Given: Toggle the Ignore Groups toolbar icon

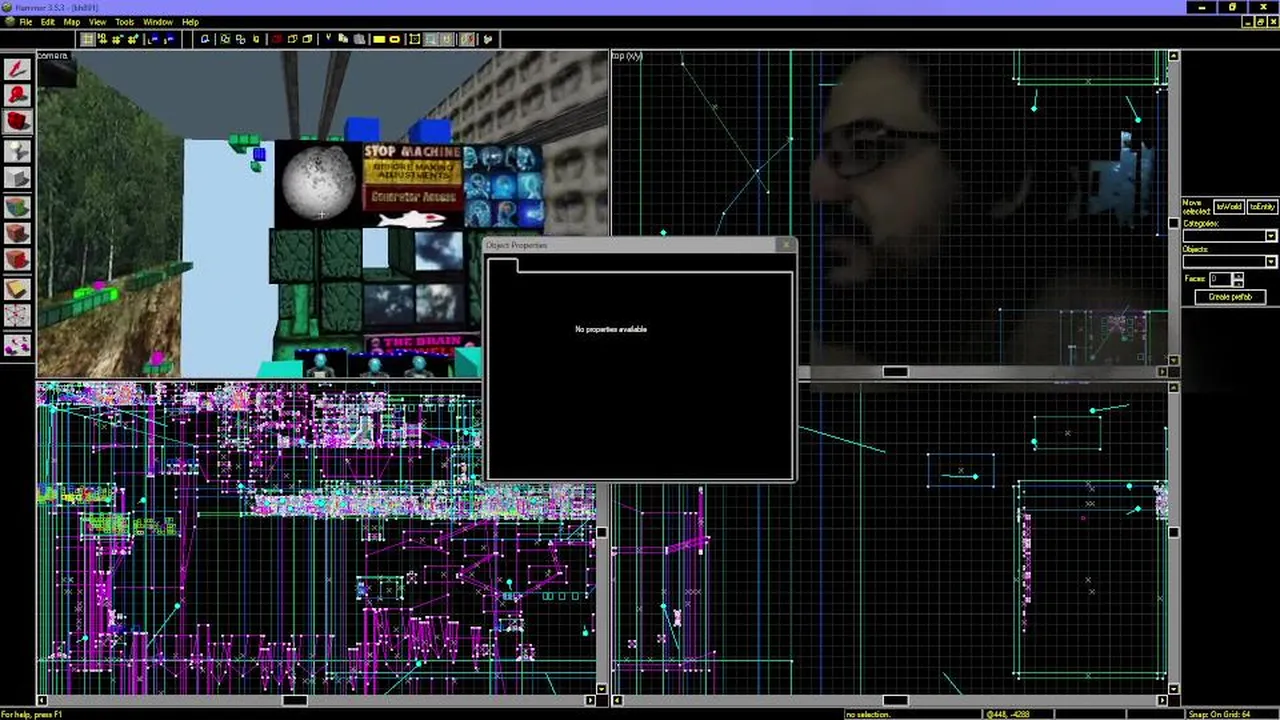Looking at the screenshot, I should click(x=256, y=39).
